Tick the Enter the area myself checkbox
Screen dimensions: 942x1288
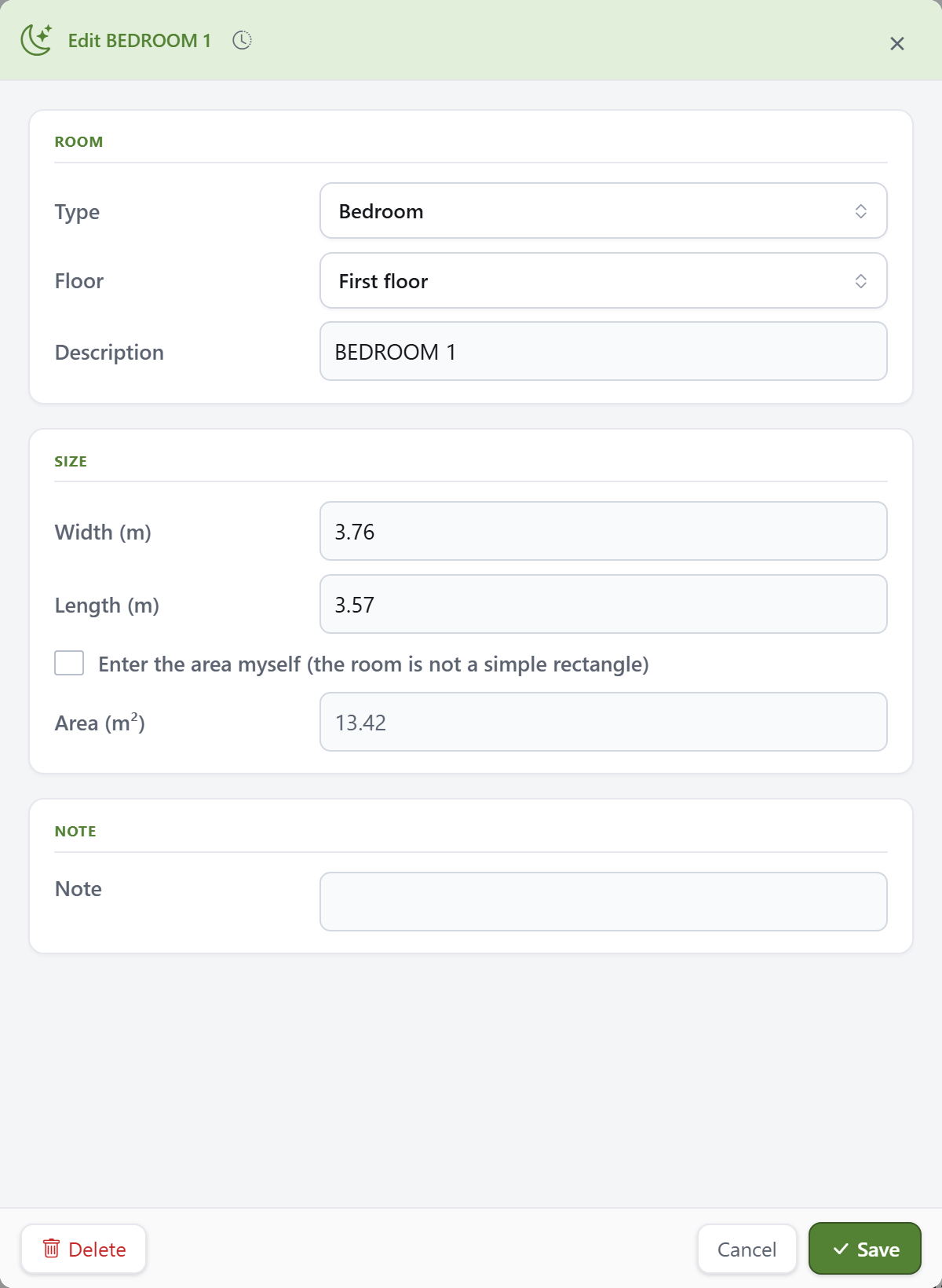click(x=69, y=663)
